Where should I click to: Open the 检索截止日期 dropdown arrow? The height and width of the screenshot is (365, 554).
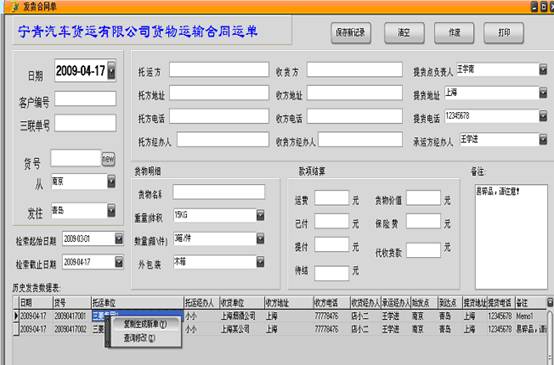pos(119,262)
